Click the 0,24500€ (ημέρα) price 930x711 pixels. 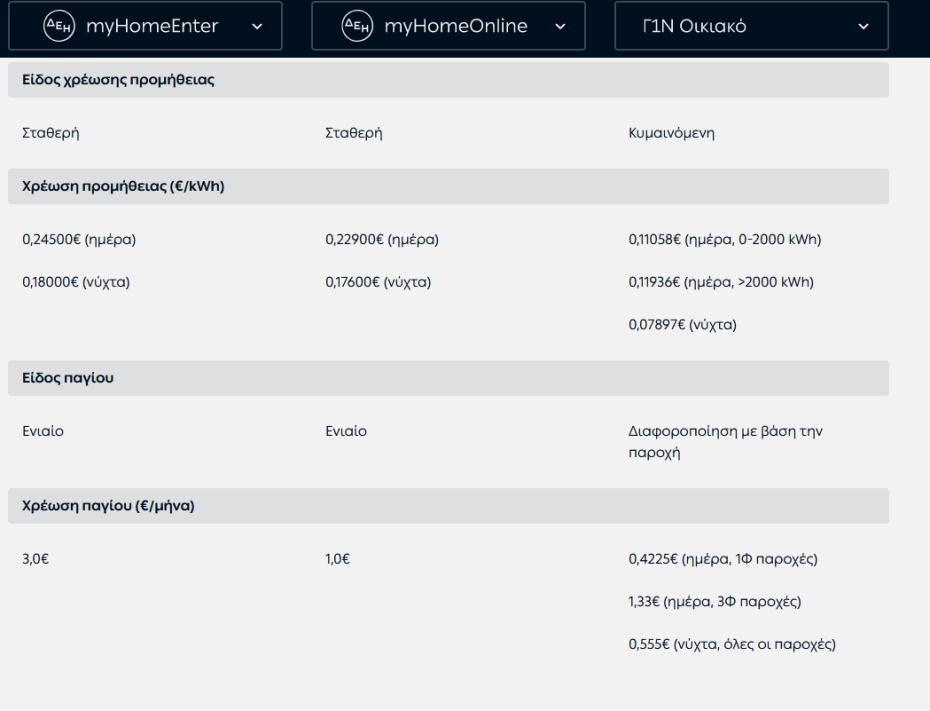click(x=79, y=240)
